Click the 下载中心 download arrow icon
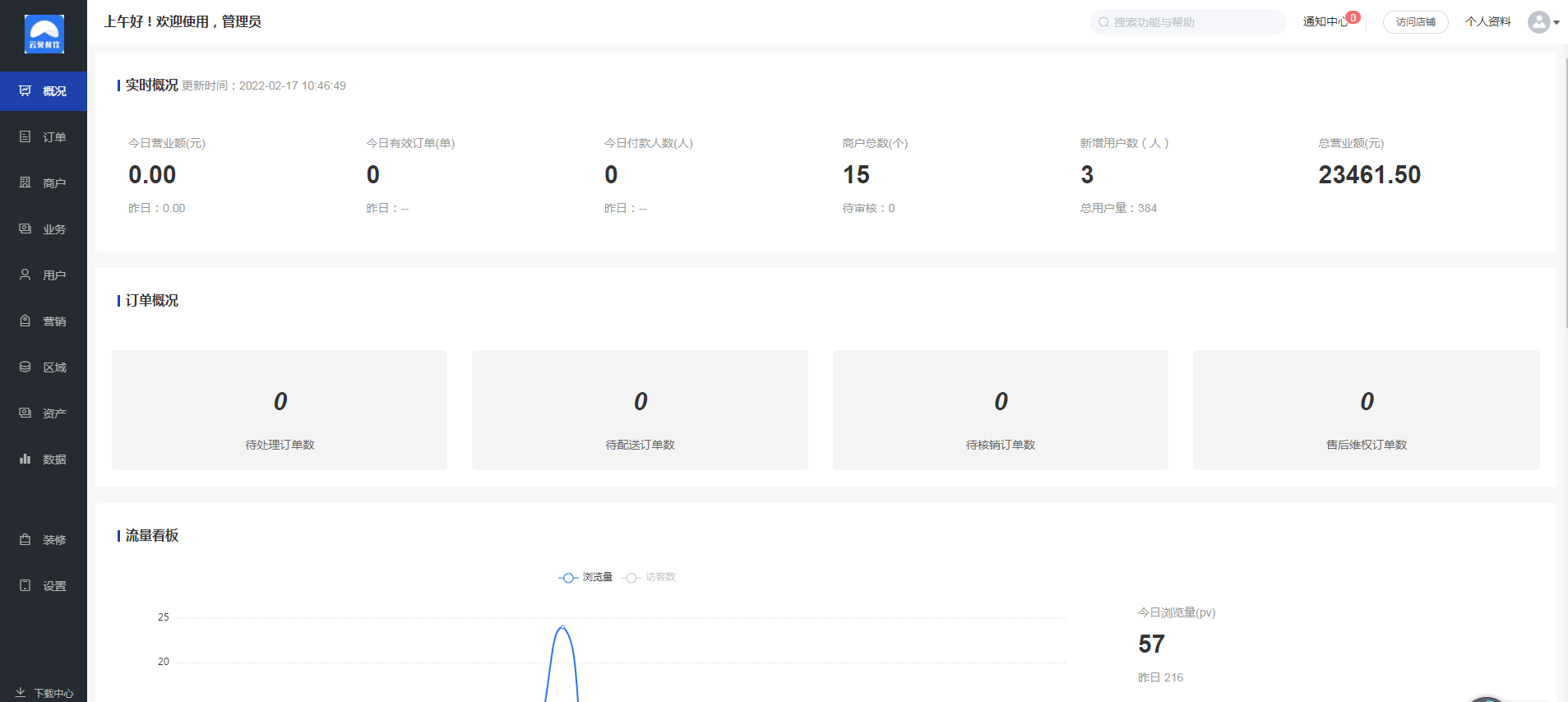 [x=21, y=693]
